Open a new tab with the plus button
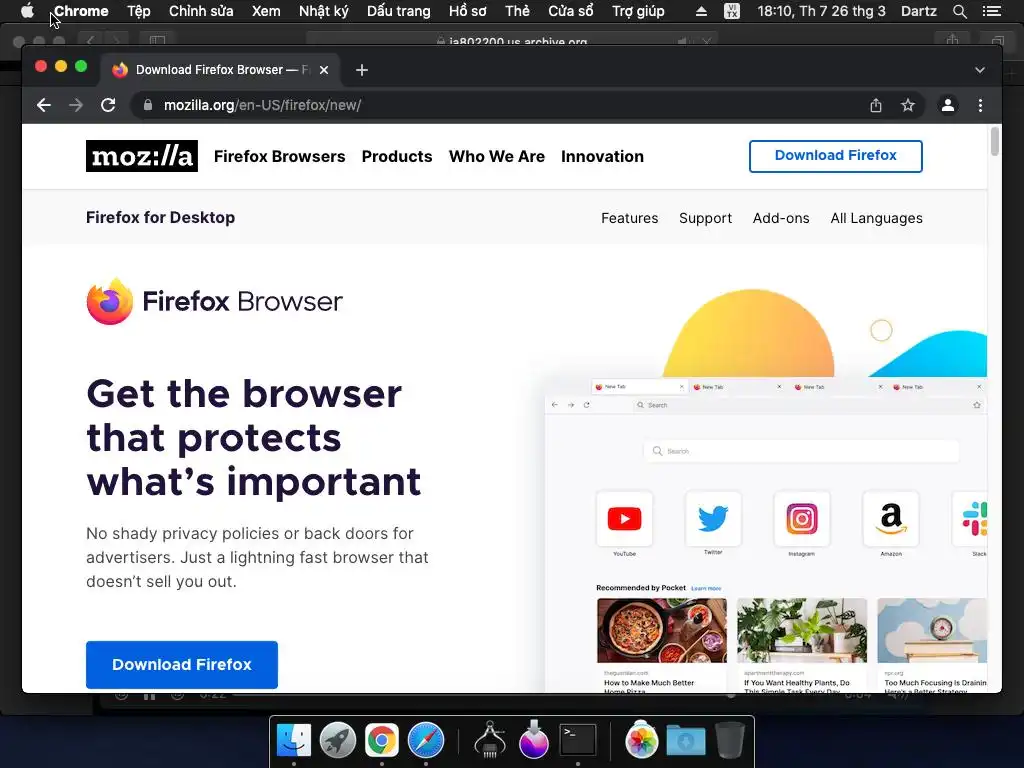1024x768 pixels. 362,70
